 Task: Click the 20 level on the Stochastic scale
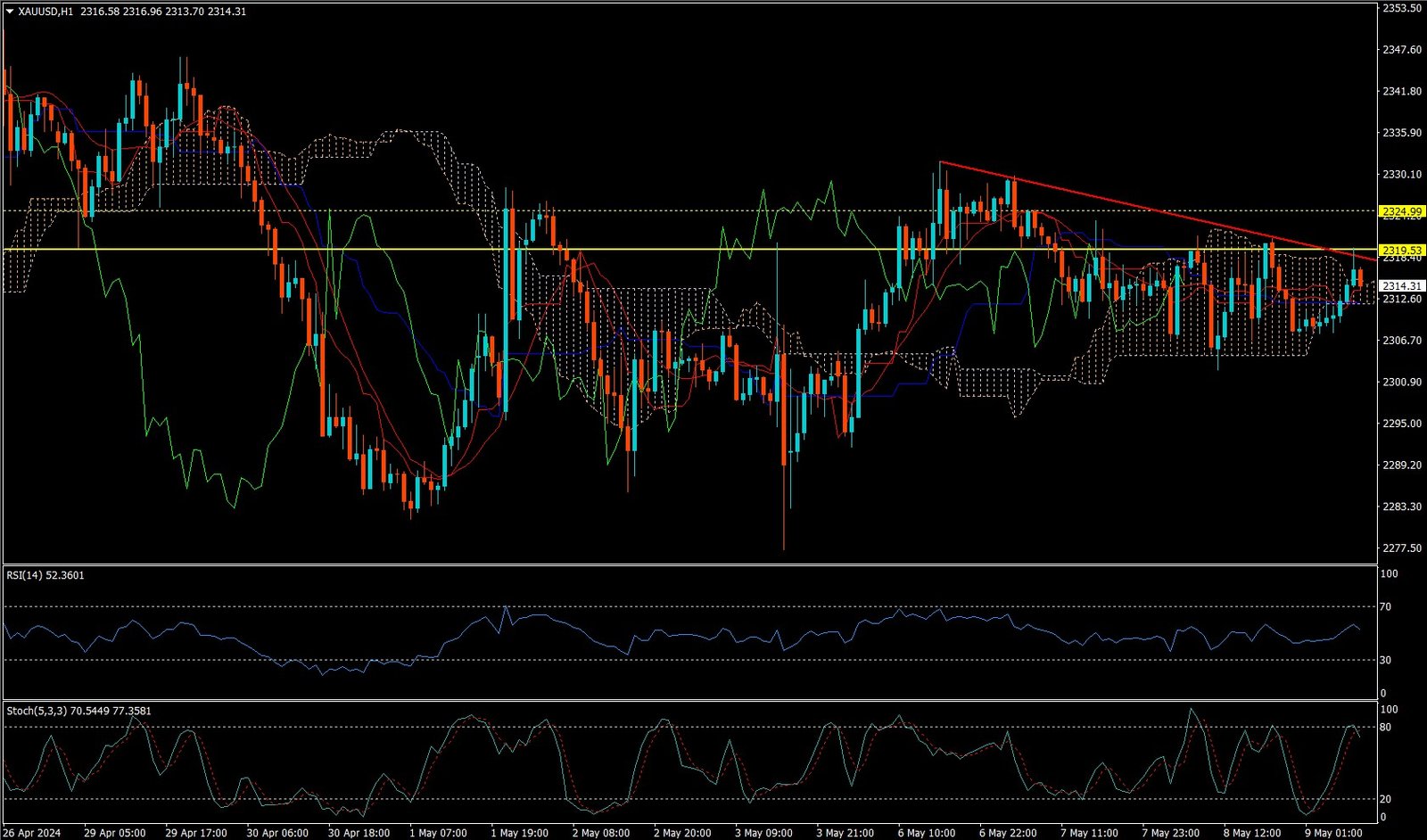1386,799
